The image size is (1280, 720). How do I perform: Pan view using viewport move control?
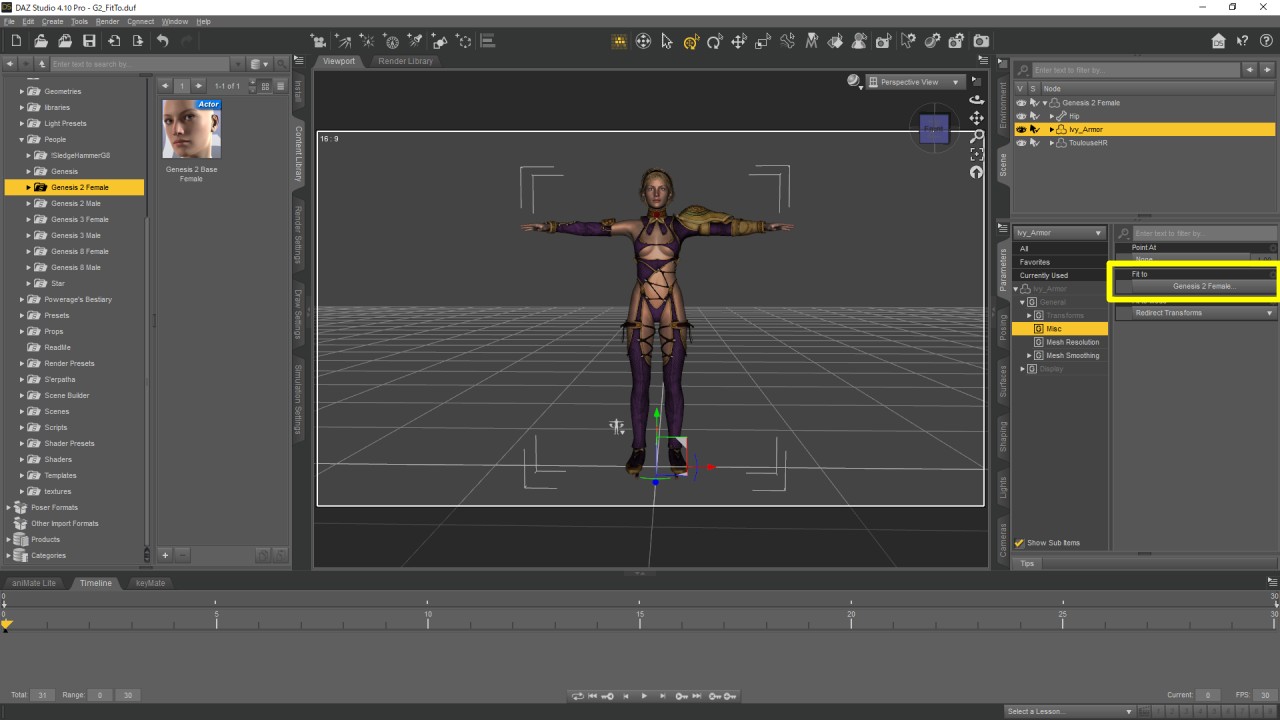click(976, 118)
